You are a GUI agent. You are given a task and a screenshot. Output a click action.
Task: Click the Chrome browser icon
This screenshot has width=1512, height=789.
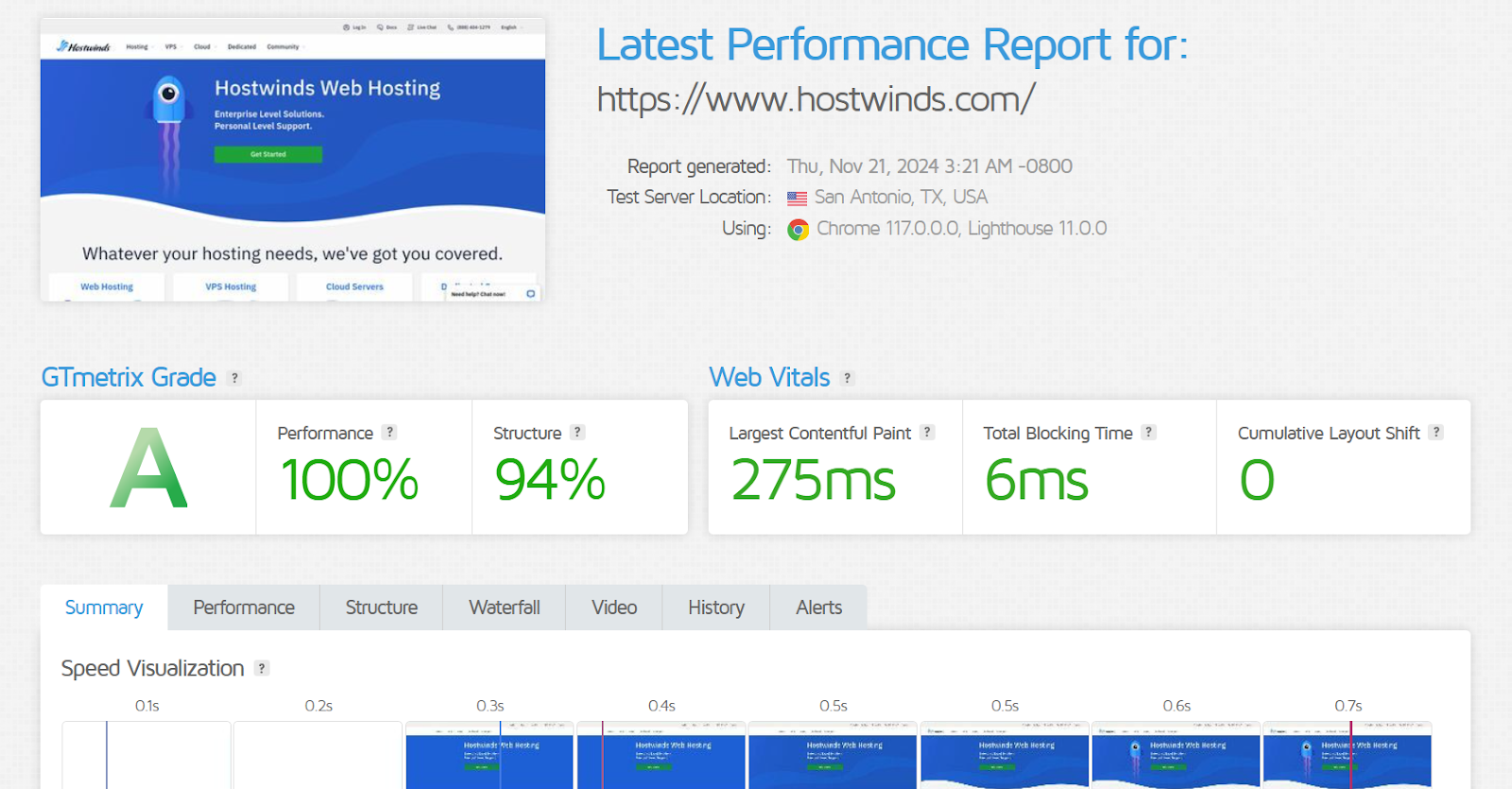pos(799,230)
